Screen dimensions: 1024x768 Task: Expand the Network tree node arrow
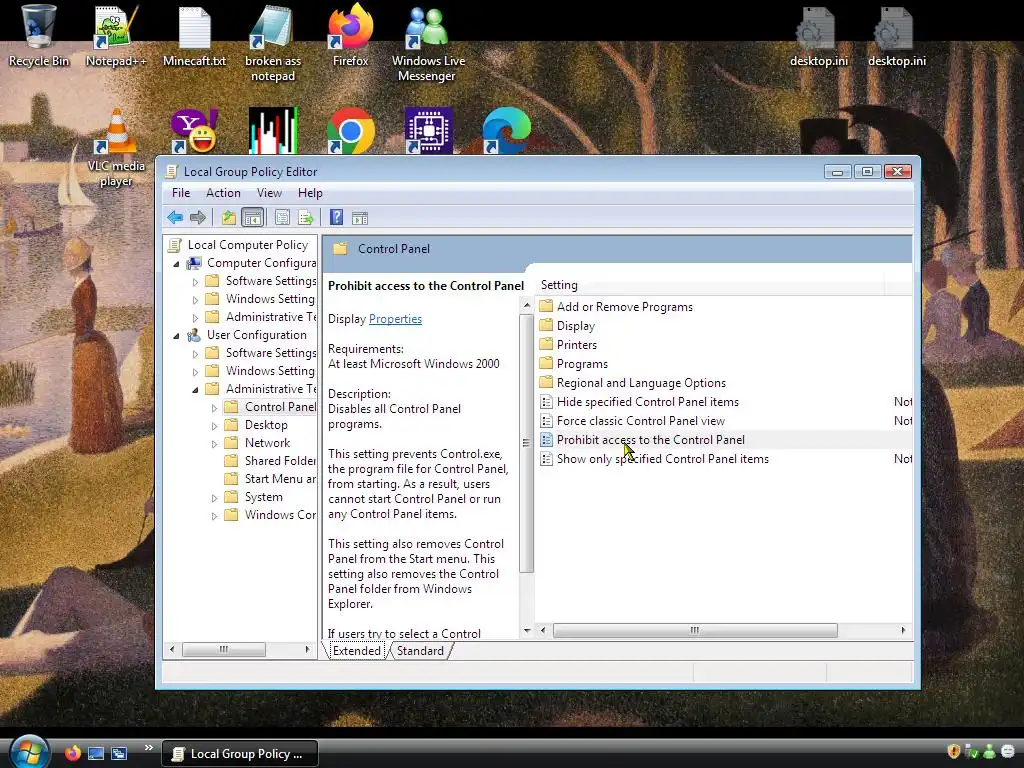(214, 443)
